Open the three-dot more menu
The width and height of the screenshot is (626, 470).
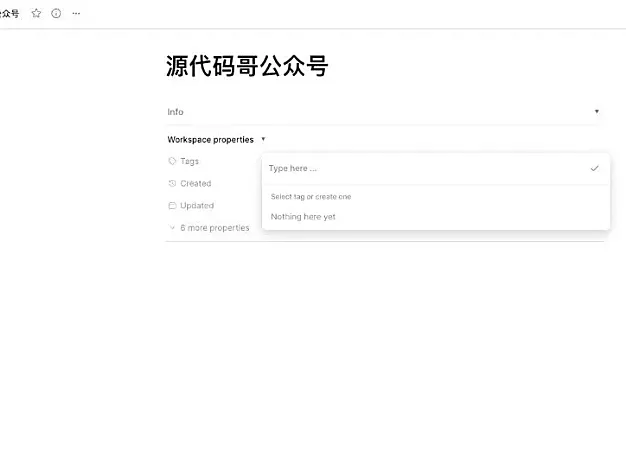pyautogui.click(x=76, y=14)
